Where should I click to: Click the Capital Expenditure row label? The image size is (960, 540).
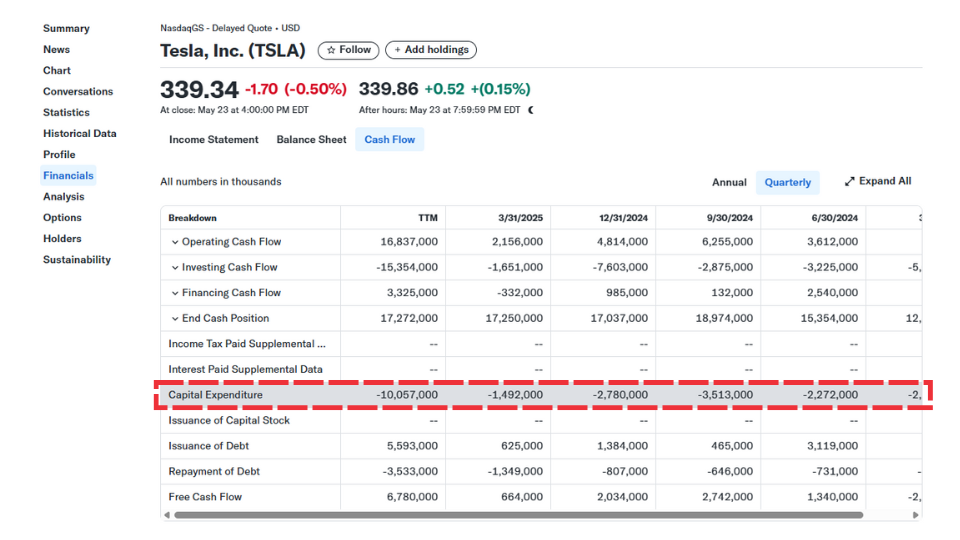[x=216, y=395]
